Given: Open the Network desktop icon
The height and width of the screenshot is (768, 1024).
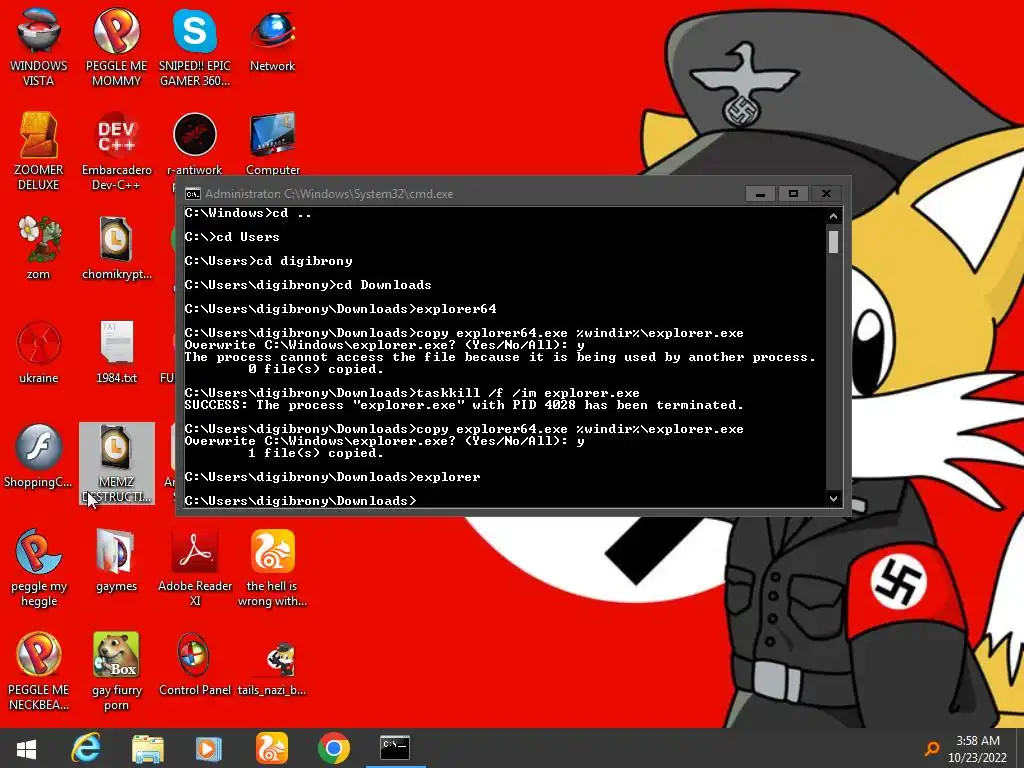Looking at the screenshot, I should pyautogui.click(x=272, y=40).
